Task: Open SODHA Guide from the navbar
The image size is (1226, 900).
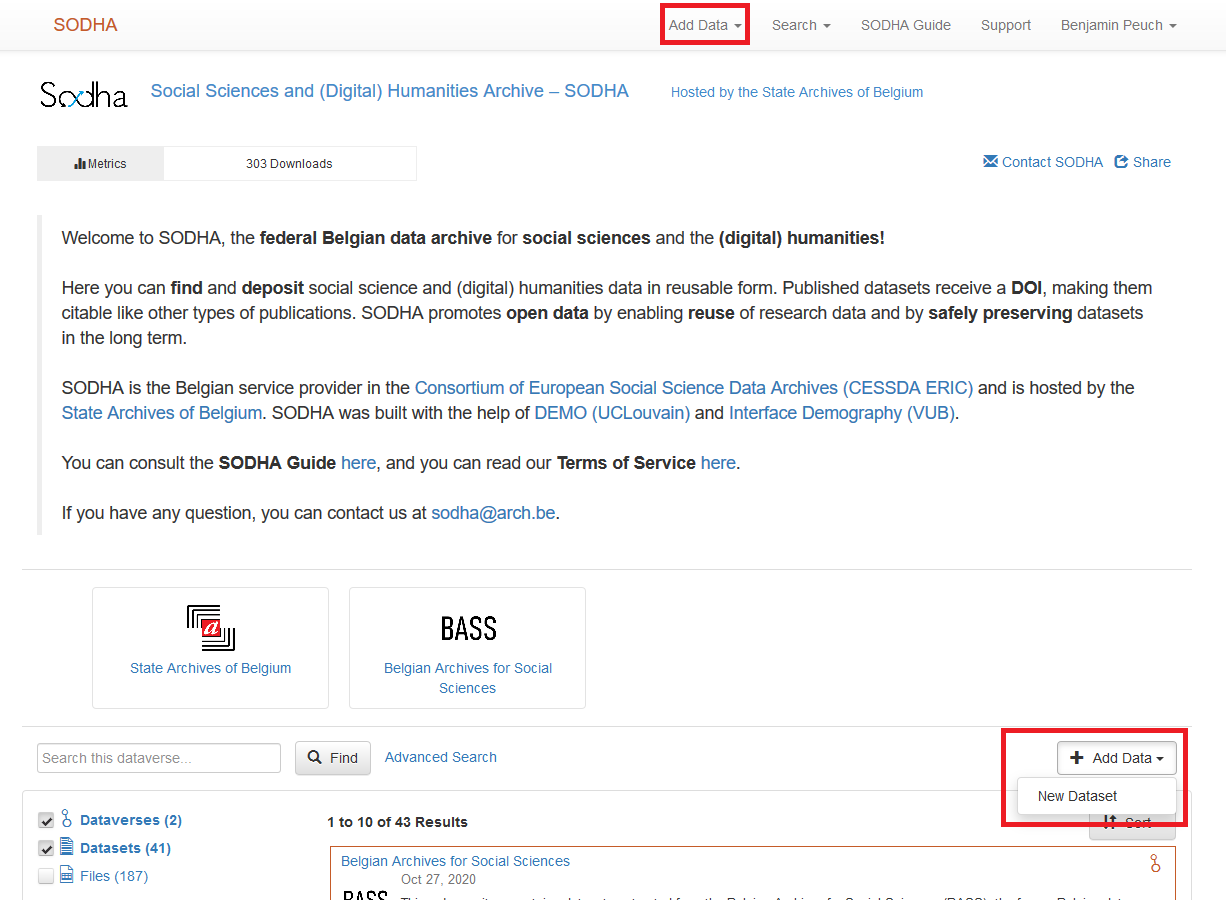Action: point(906,25)
